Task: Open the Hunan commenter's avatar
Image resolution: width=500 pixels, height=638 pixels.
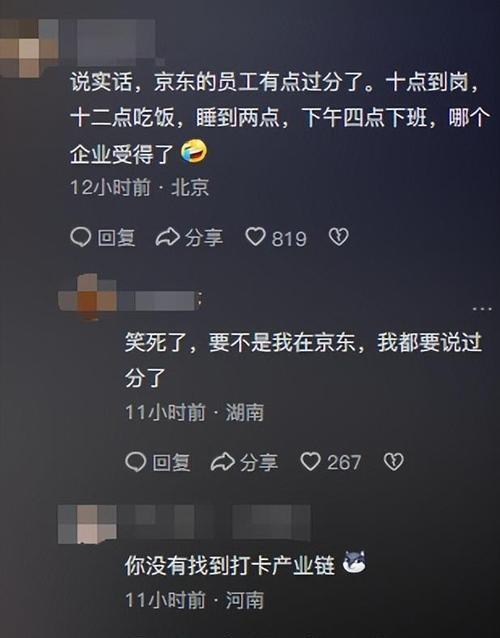Action: (87, 297)
